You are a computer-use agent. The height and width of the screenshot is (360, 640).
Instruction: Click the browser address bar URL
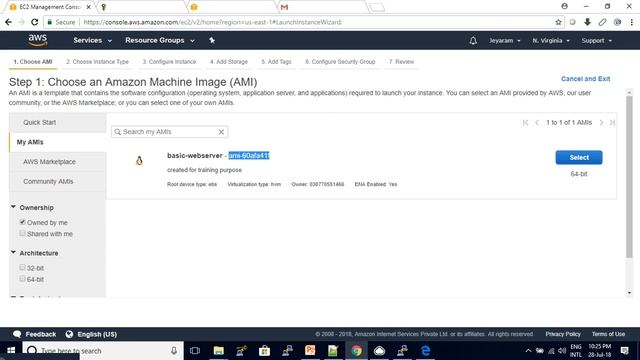click(x=212, y=22)
